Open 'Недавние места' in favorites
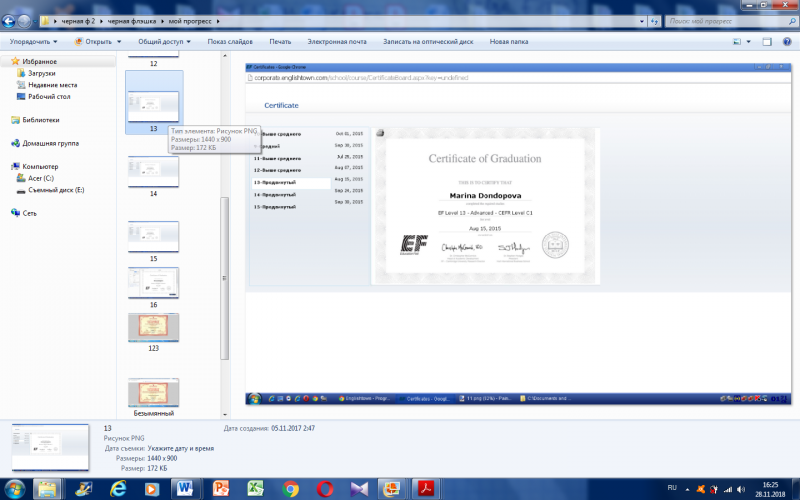 click(x=53, y=85)
